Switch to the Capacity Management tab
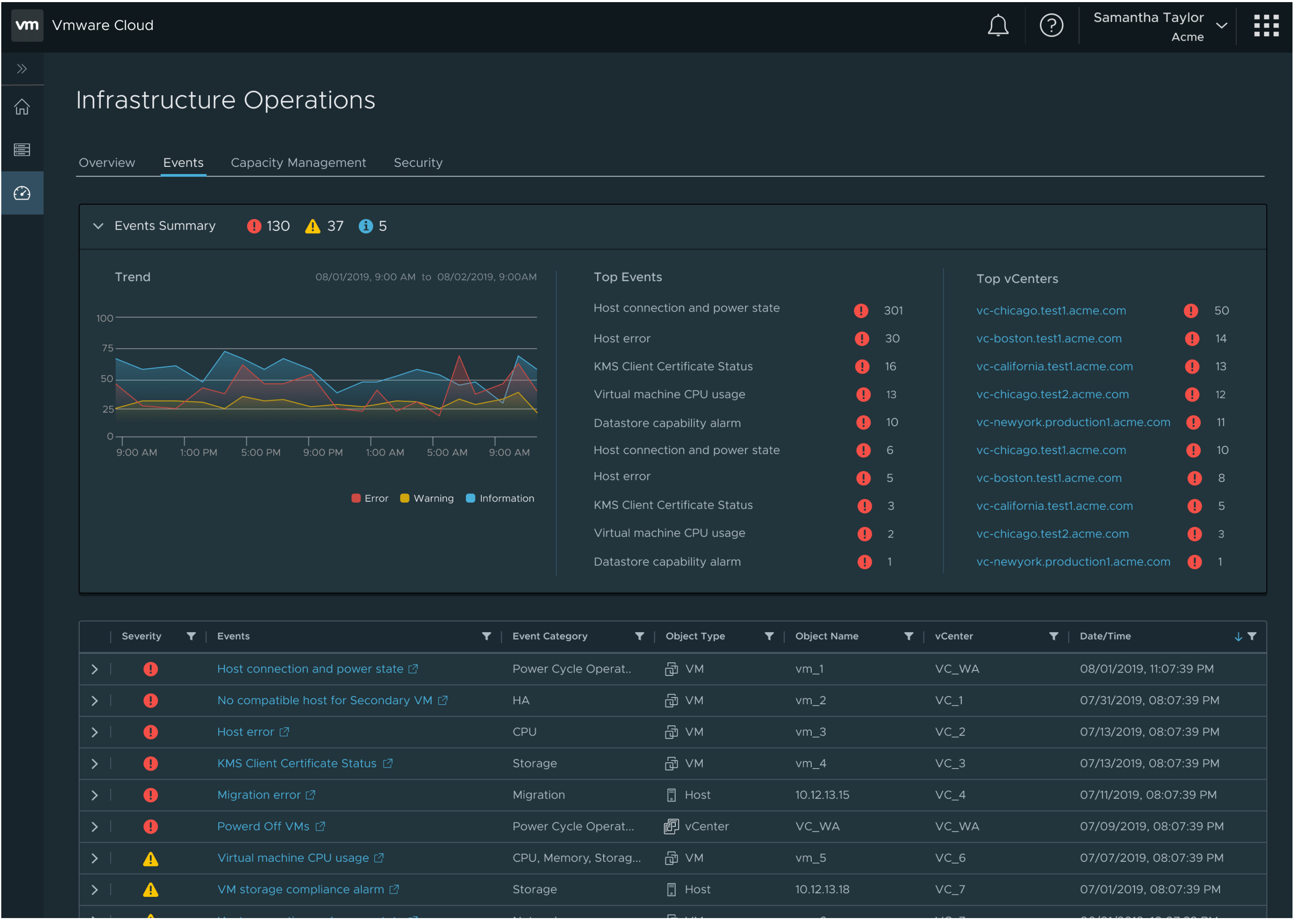Viewport: 1298px width, 924px height. [x=299, y=163]
